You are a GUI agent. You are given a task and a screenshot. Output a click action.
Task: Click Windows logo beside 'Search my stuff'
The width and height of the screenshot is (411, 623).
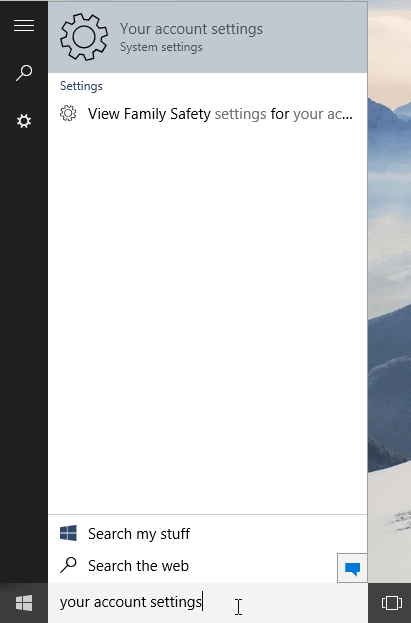point(68,533)
